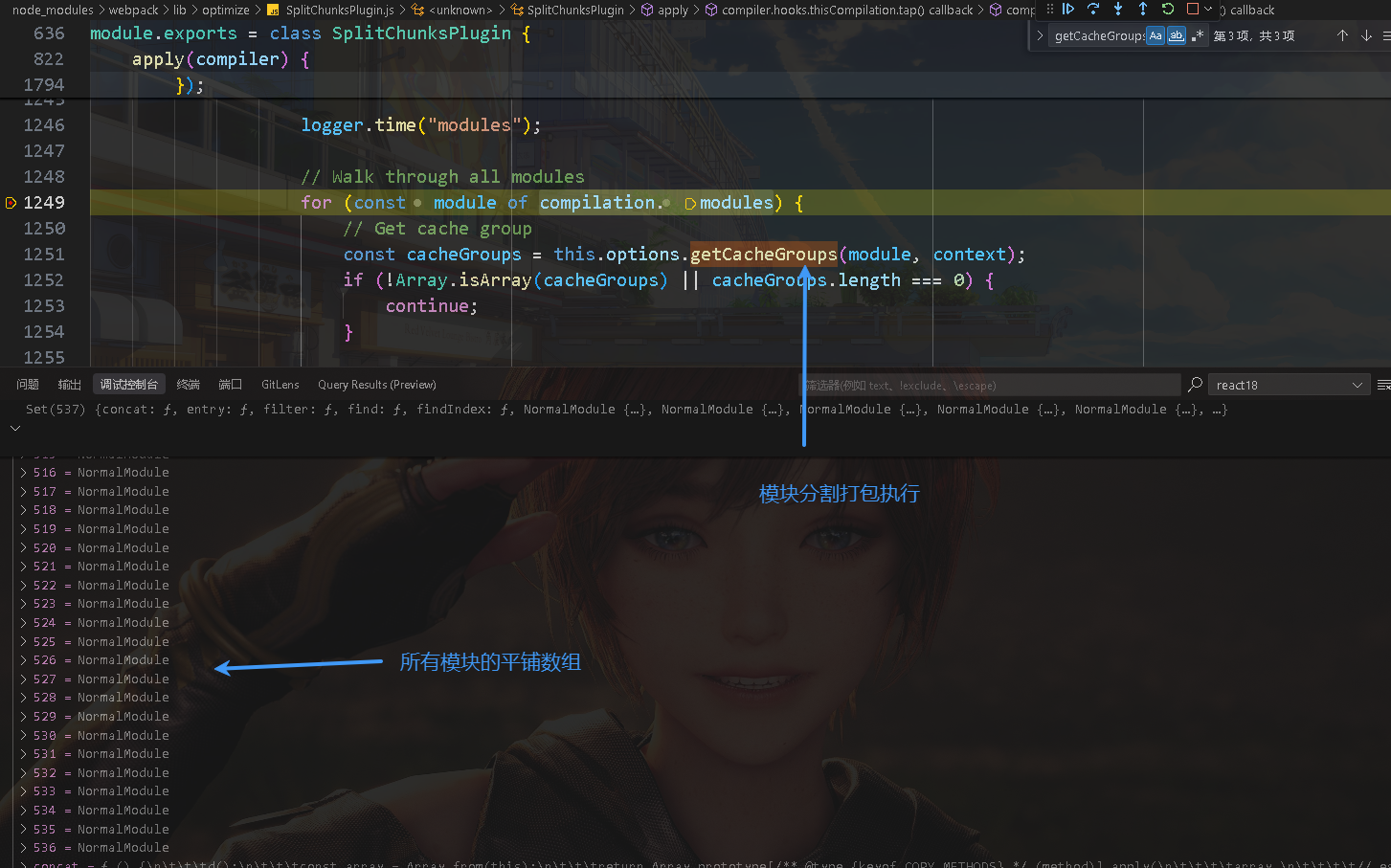1391x868 pixels.
Task: Switch to the 终端 tab
Action: point(189,385)
